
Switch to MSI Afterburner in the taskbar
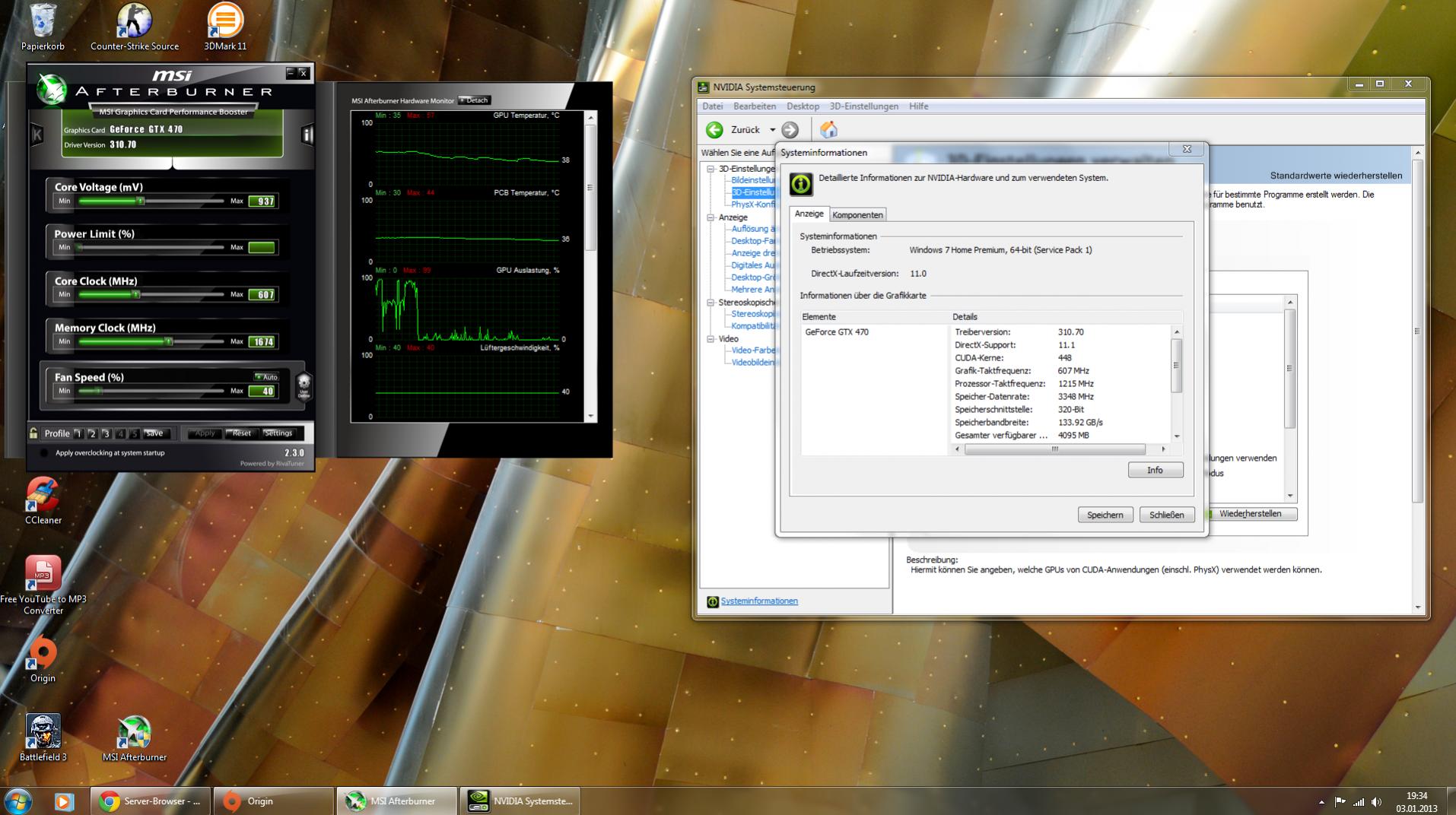pos(396,801)
